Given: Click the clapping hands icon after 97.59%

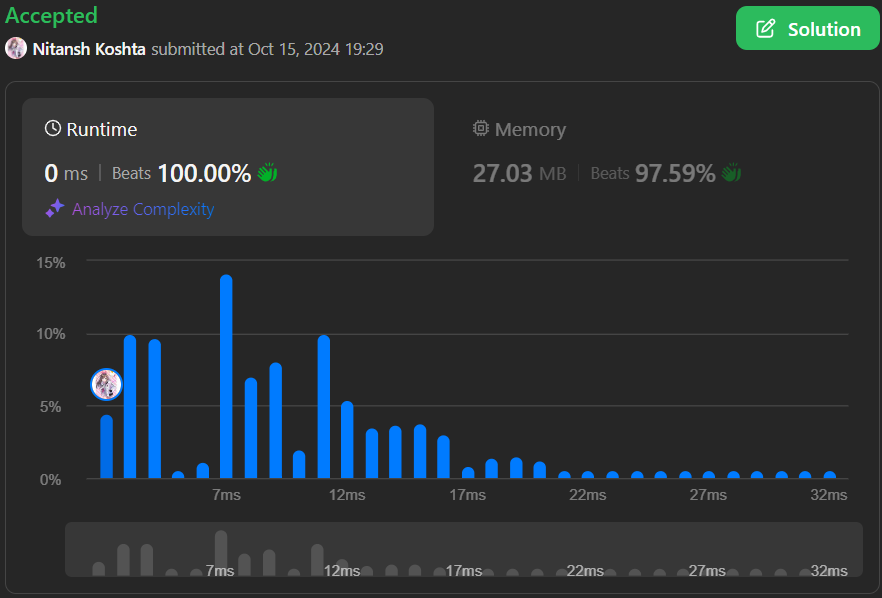Looking at the screenshot, I should click(732, 173).
